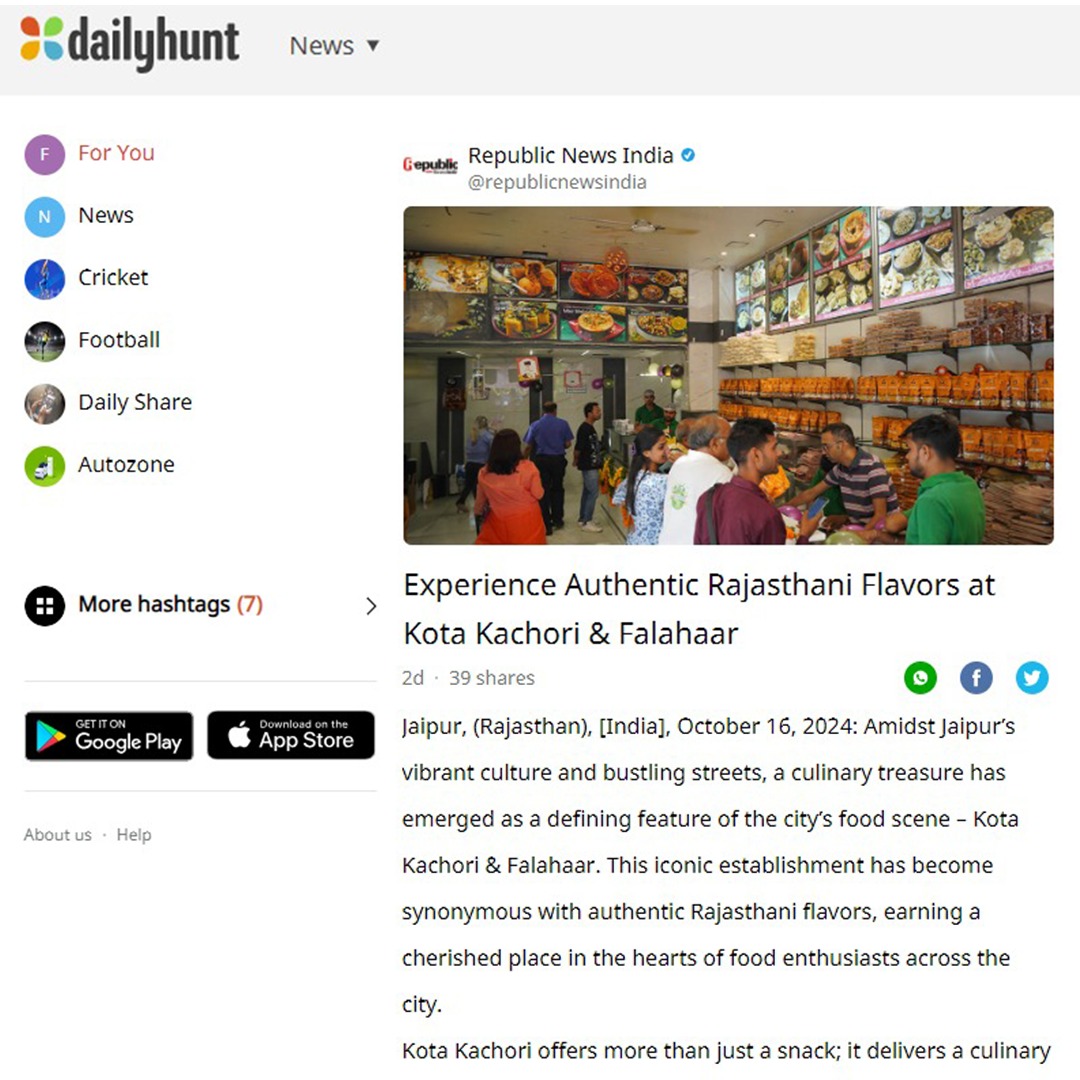Expand More hashtags chevron arrow
Viewport: 1080px width, 1080px height.
(x=371, y=606)
